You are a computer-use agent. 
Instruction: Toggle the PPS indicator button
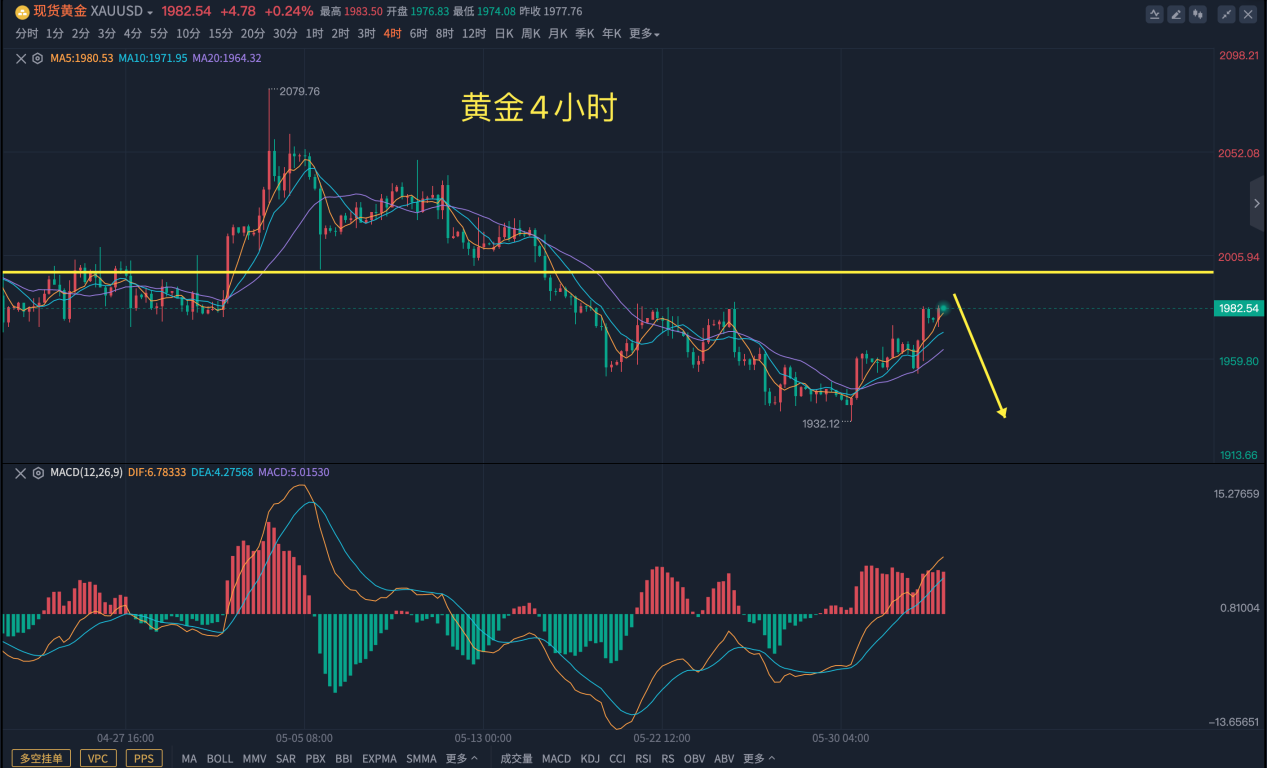tap(144, 758)
